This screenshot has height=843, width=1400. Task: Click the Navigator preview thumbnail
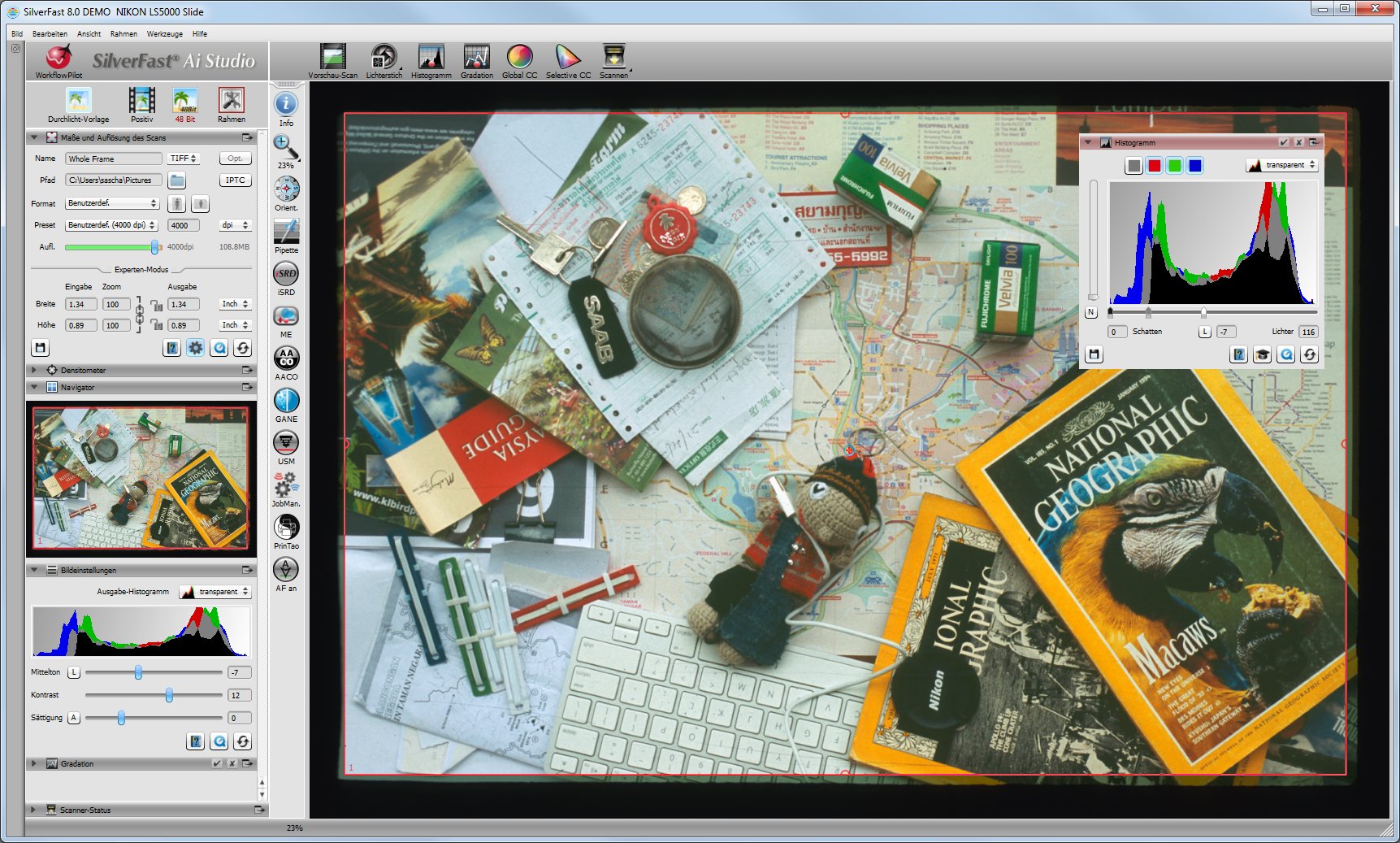(141, 478)
